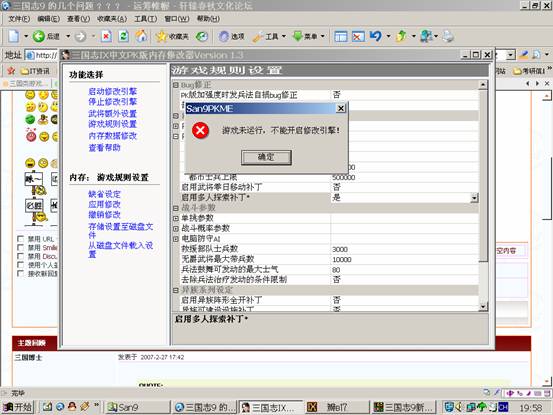Click 确定 in the San9PKME dialog

coord(266,157)
